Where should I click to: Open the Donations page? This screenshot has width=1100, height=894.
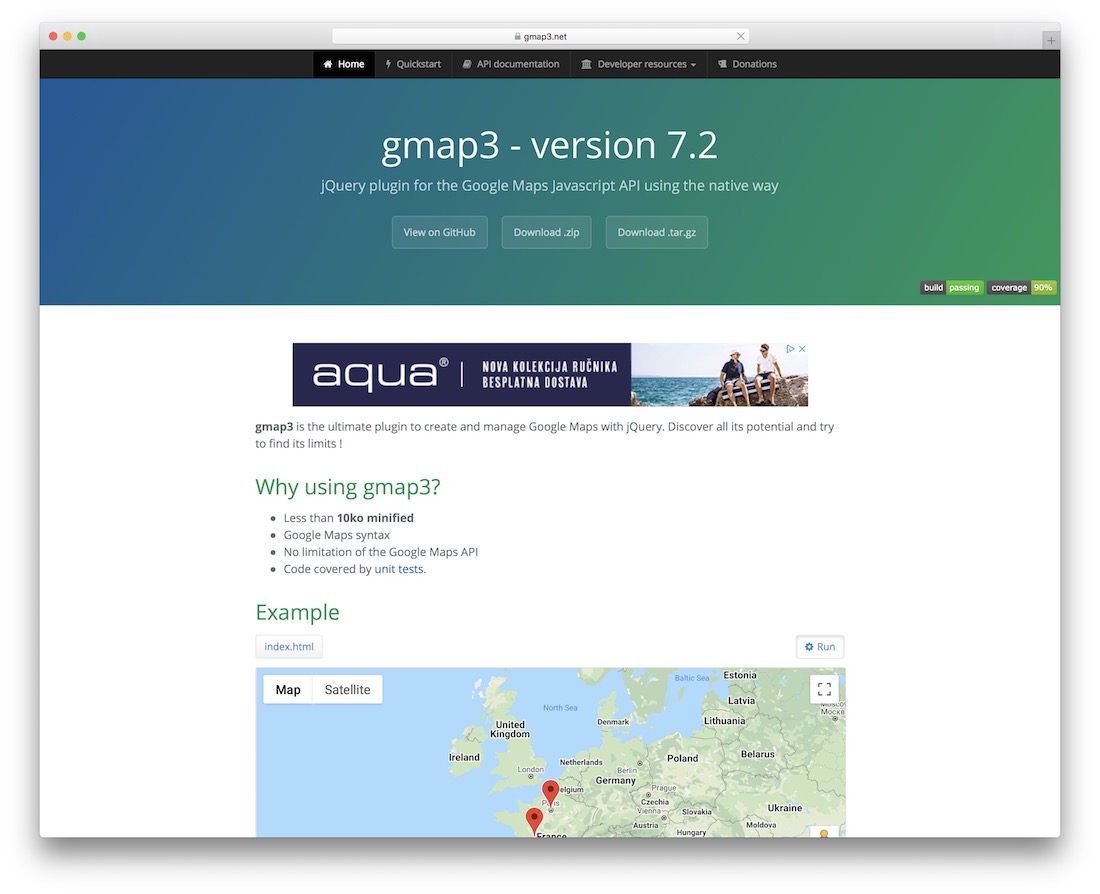[747, 64]
